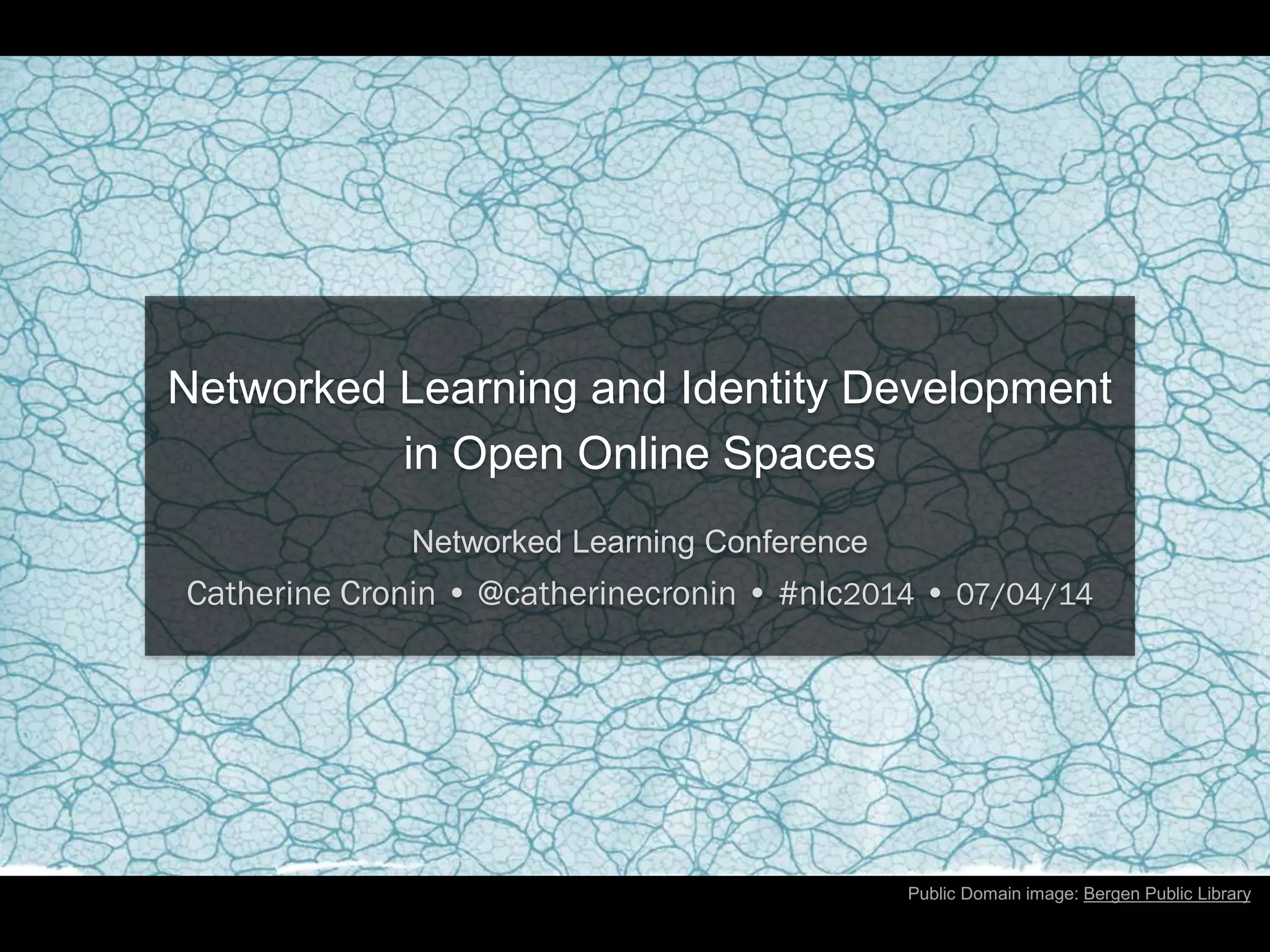
Task: Click the word 'Identity' in the title
Action: click(753, 389)
